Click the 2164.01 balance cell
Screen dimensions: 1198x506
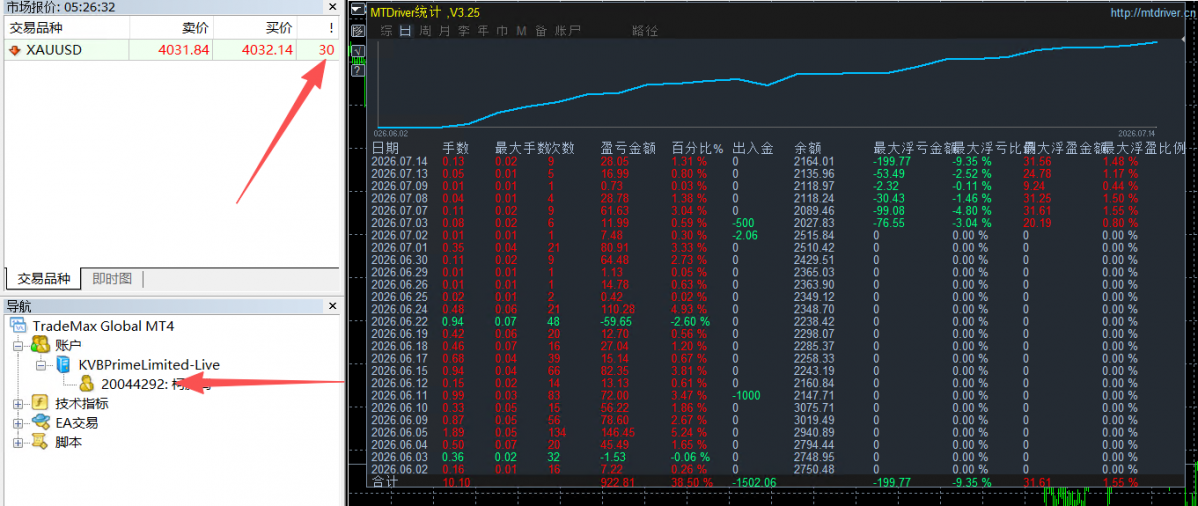coord(814,161)
